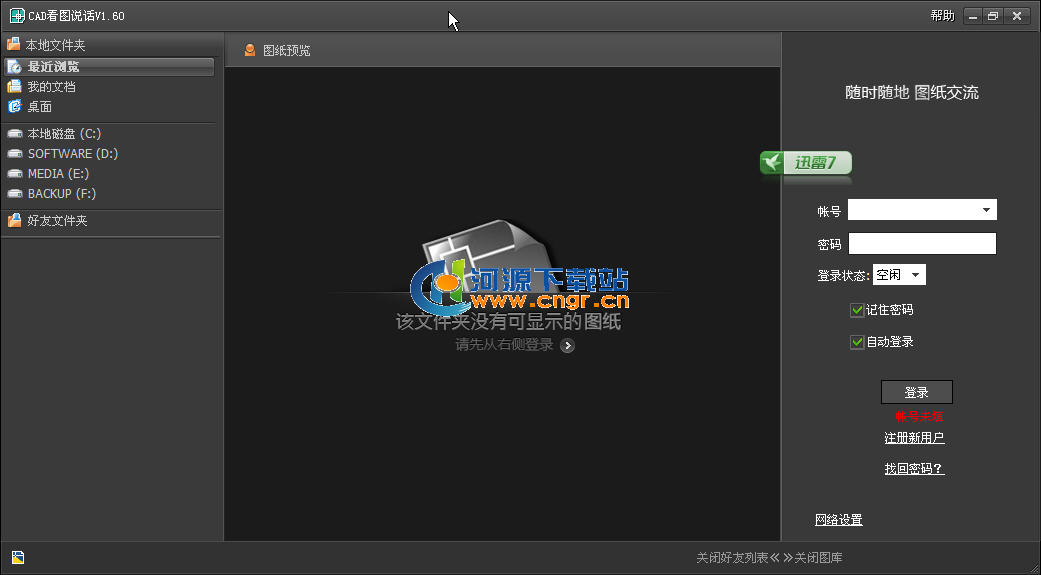Screen dimensions: 1041x575
Task: Open 桌面 in the sidebar
Action: [39, 106]
